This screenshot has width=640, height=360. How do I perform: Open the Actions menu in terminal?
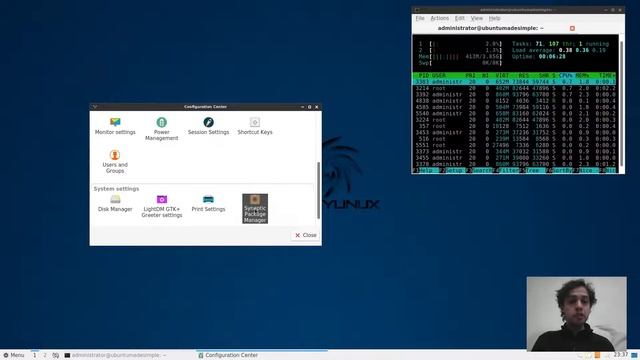click(x=440, y=18)
